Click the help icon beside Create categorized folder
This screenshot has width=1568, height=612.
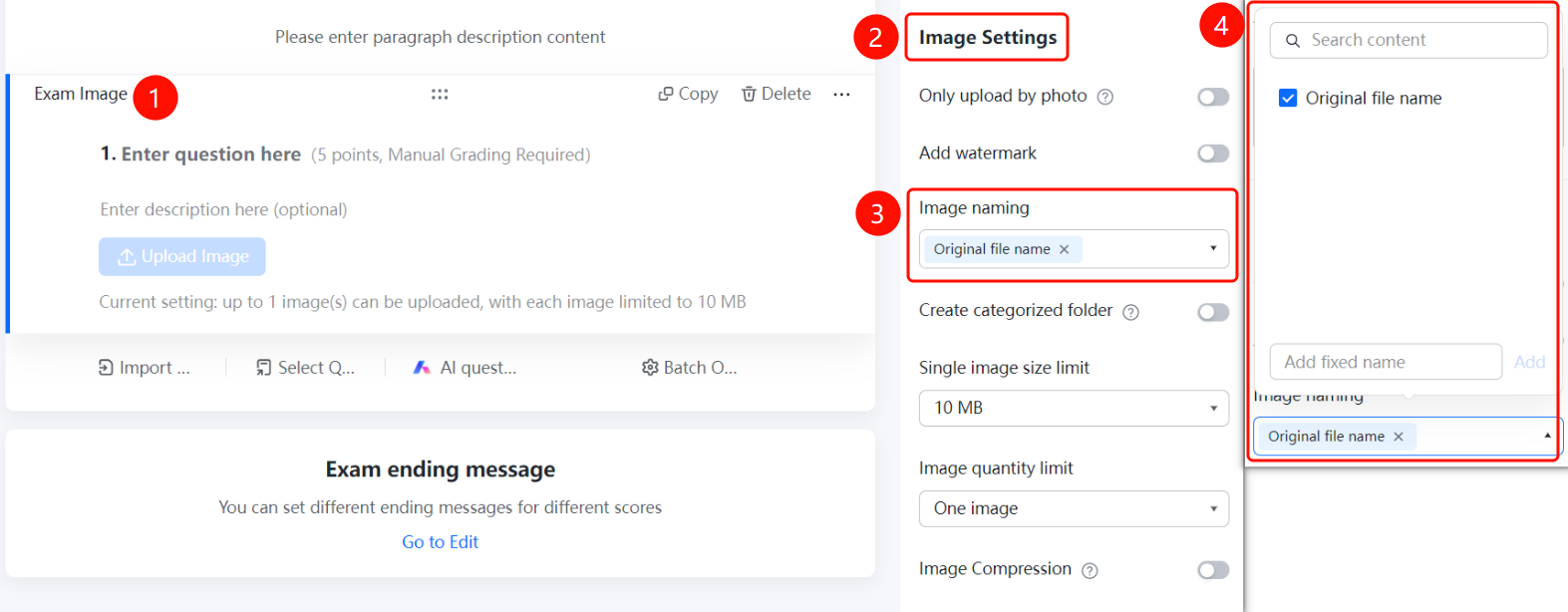(x=1130, y=312)
